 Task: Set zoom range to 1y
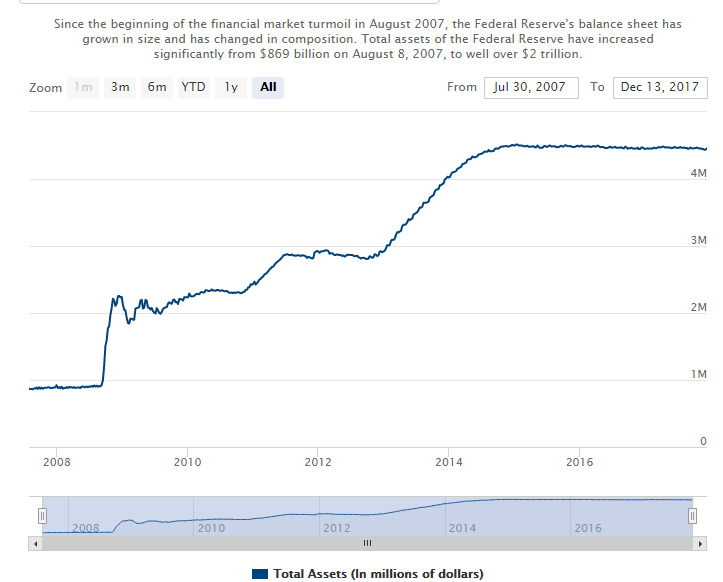click(x=231, y=87)
